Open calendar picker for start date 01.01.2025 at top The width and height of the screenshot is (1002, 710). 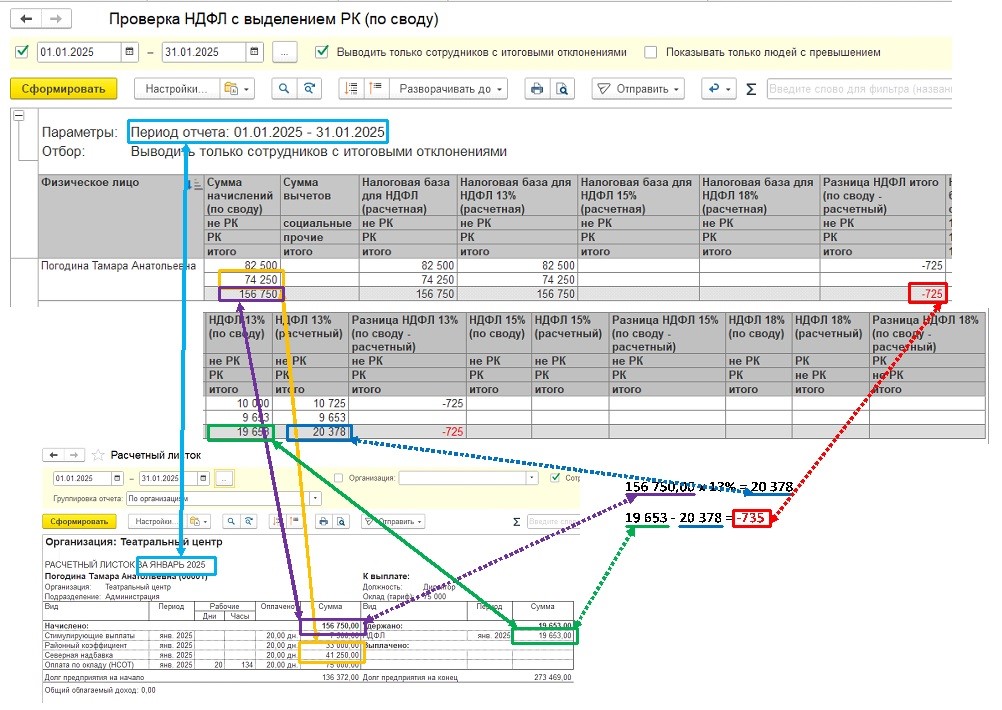130,52
